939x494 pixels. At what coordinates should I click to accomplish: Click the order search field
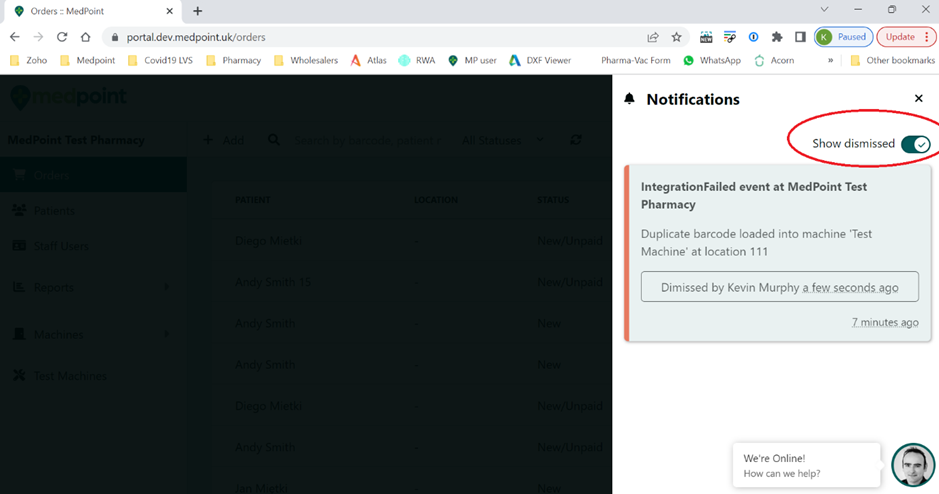366,140
